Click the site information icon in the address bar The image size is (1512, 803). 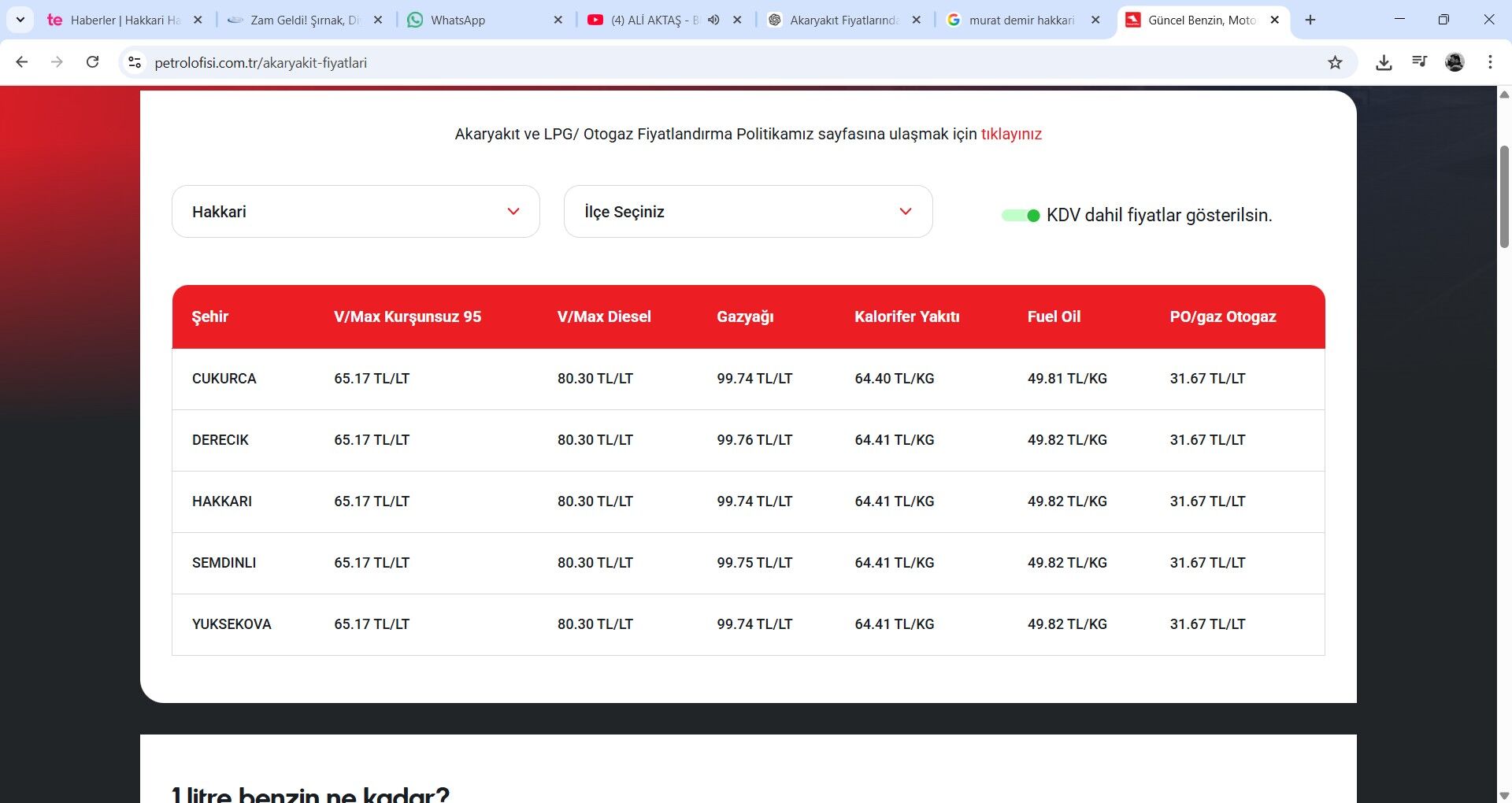[x=135, y=62]
